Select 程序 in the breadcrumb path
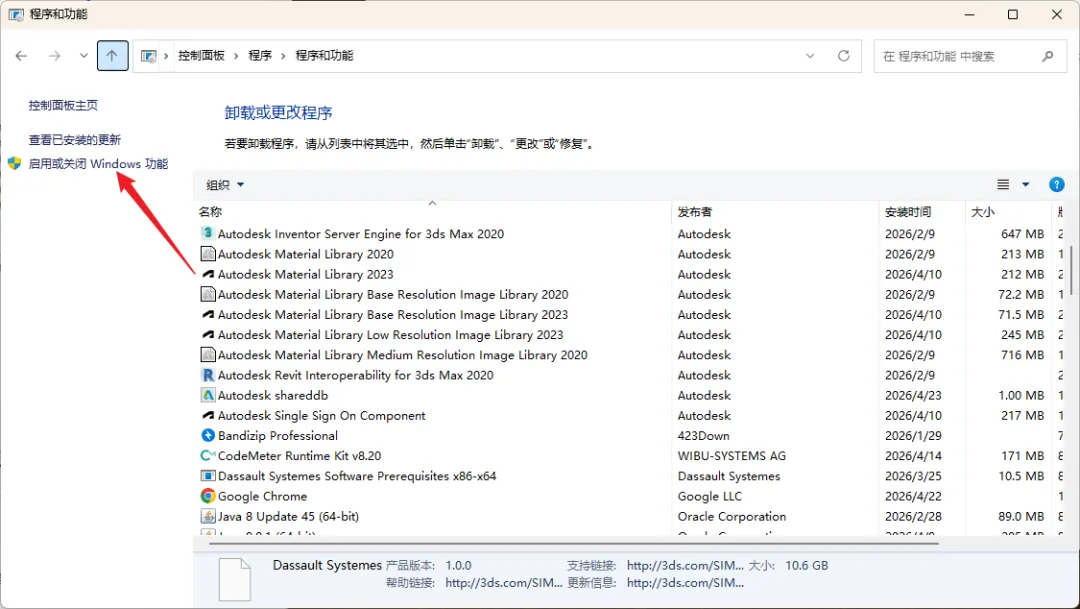This screenshot has height=609, width=1080. pos(260,56)
